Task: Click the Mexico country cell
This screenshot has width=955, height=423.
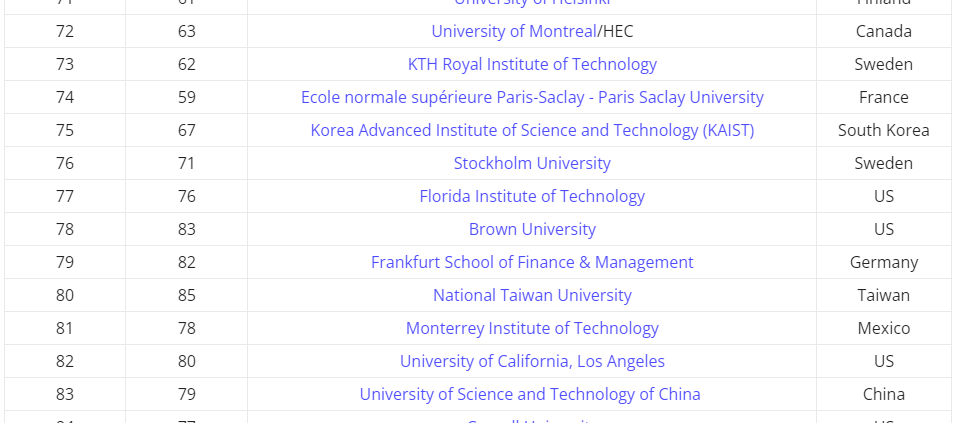Action: (x=883, y=327)
